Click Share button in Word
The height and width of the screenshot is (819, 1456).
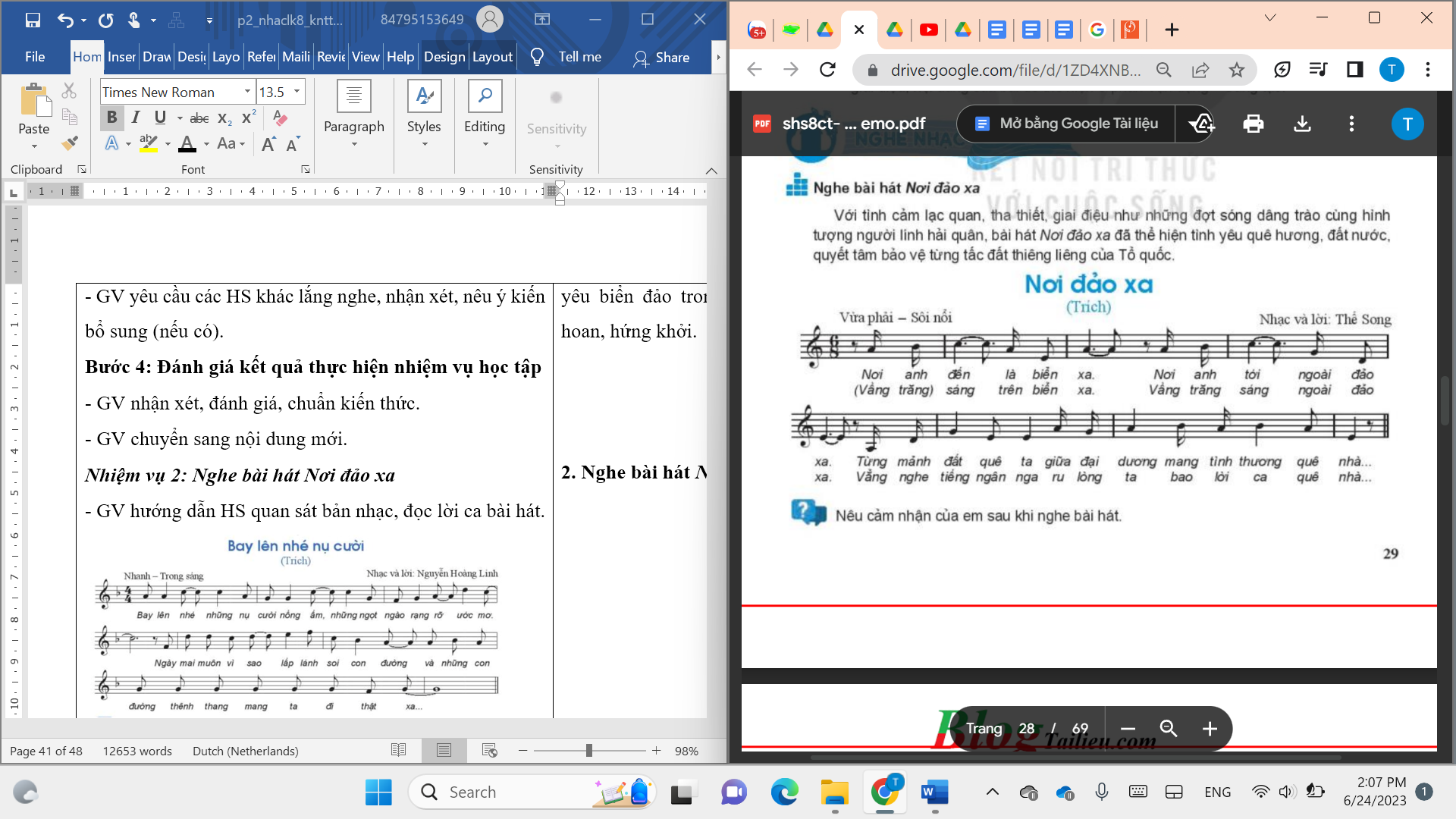click(662, 58)
